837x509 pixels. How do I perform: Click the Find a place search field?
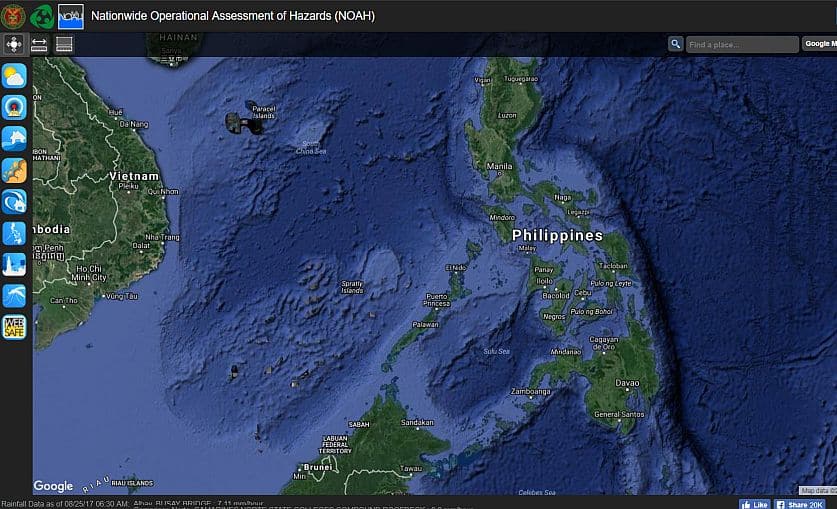pyautogui.click(x=741, y=44)
